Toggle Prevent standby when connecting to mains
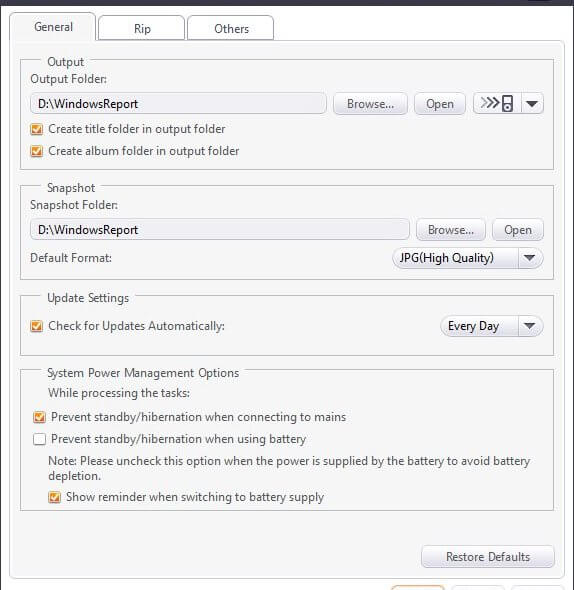 pos(39,417)
